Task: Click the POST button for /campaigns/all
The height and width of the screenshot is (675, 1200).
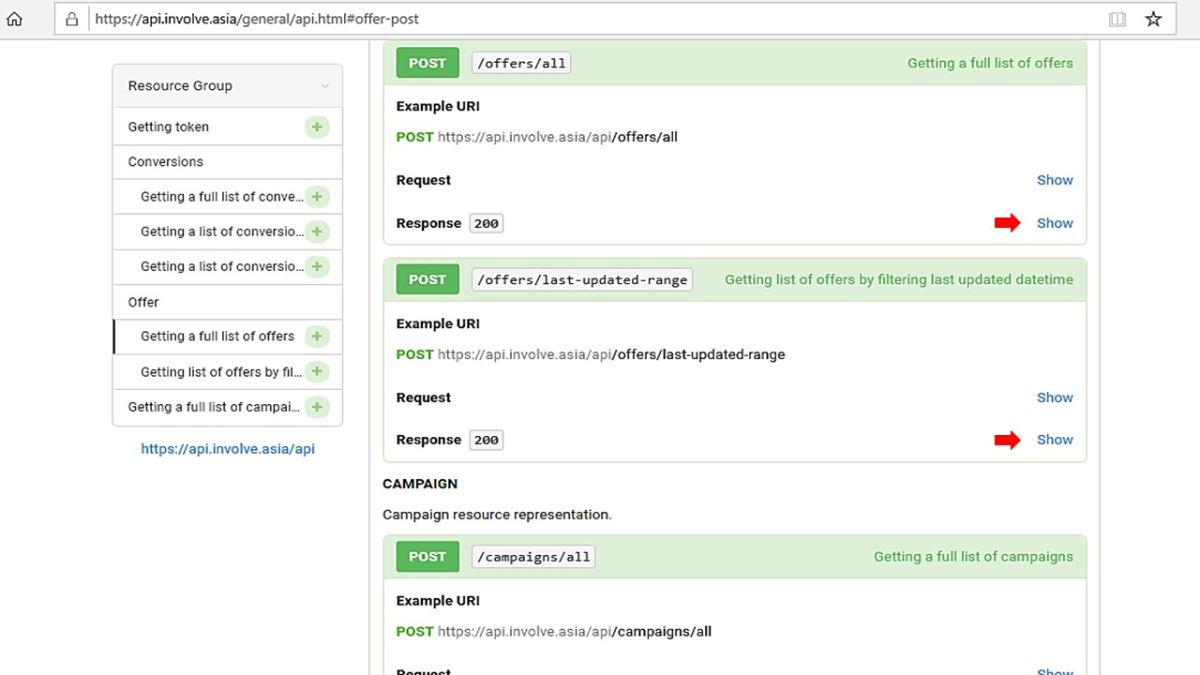Action: (427, 557)
